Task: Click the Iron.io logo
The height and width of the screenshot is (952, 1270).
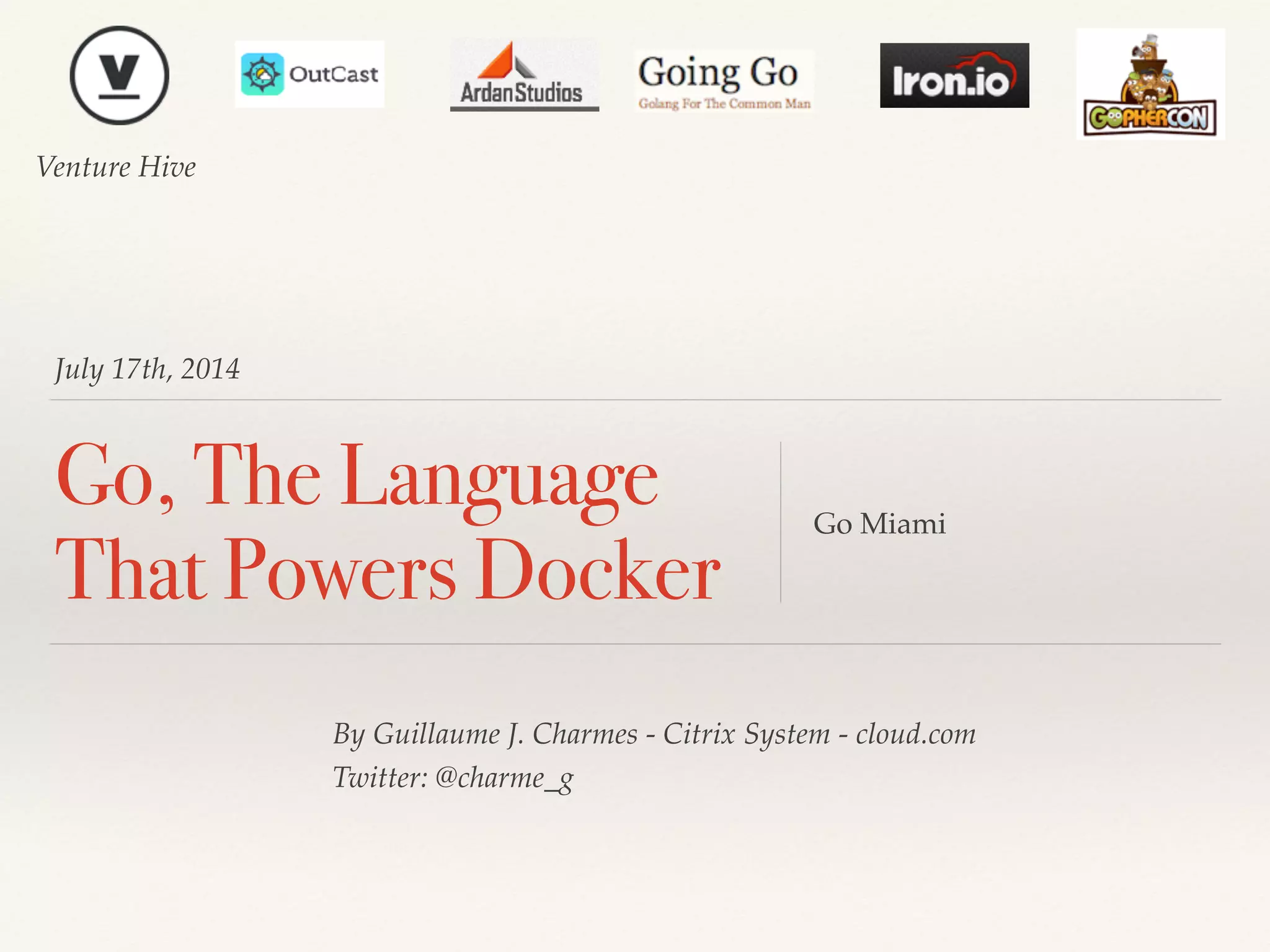Action: pyautogui.click(x=954, y=76)
